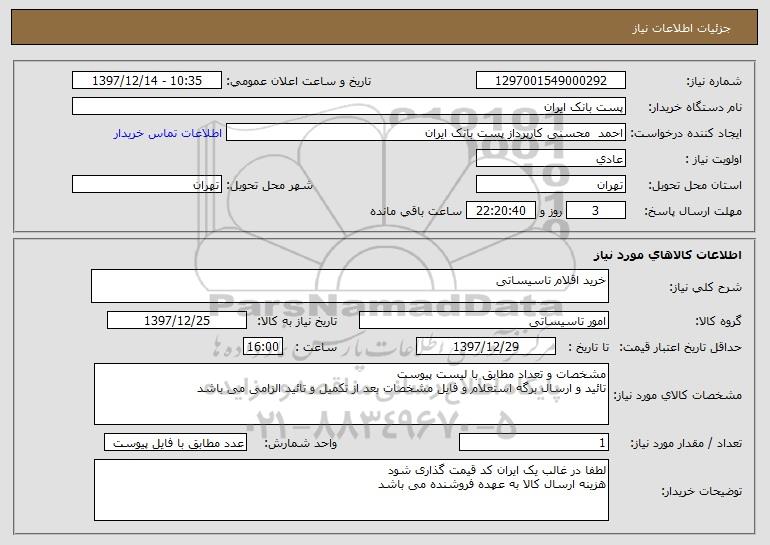The width and height of the screenshot is (770, 545).
Task: Click the delivery province field تهران
Action: pyautogui.click(x=550, y=185)
